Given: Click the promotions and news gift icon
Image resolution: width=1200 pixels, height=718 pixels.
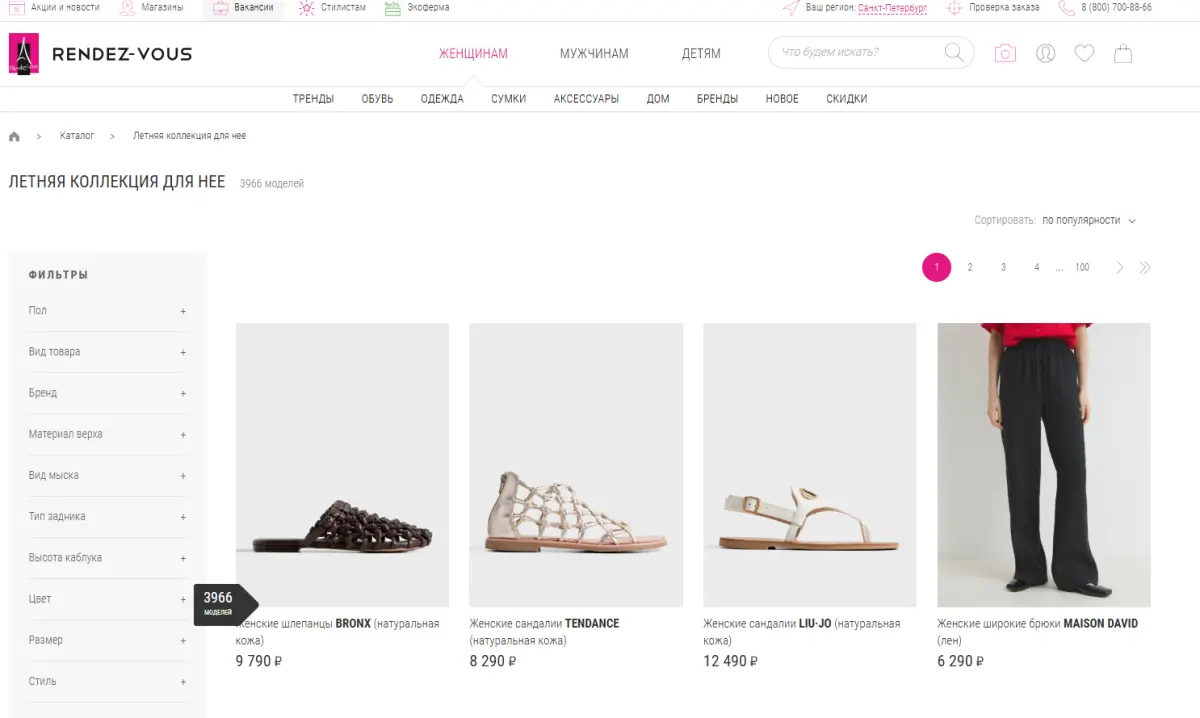Looking at the screenshot, I should tap(17, 8).
